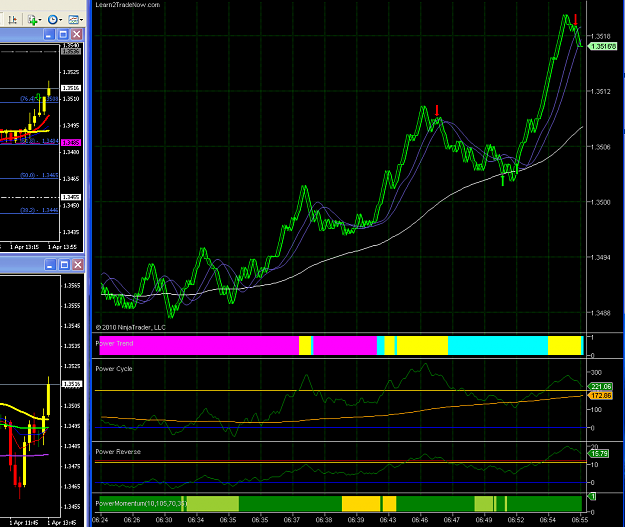
Task: Click the Power Cycle value 221.06
Action: tap(600, 386)
